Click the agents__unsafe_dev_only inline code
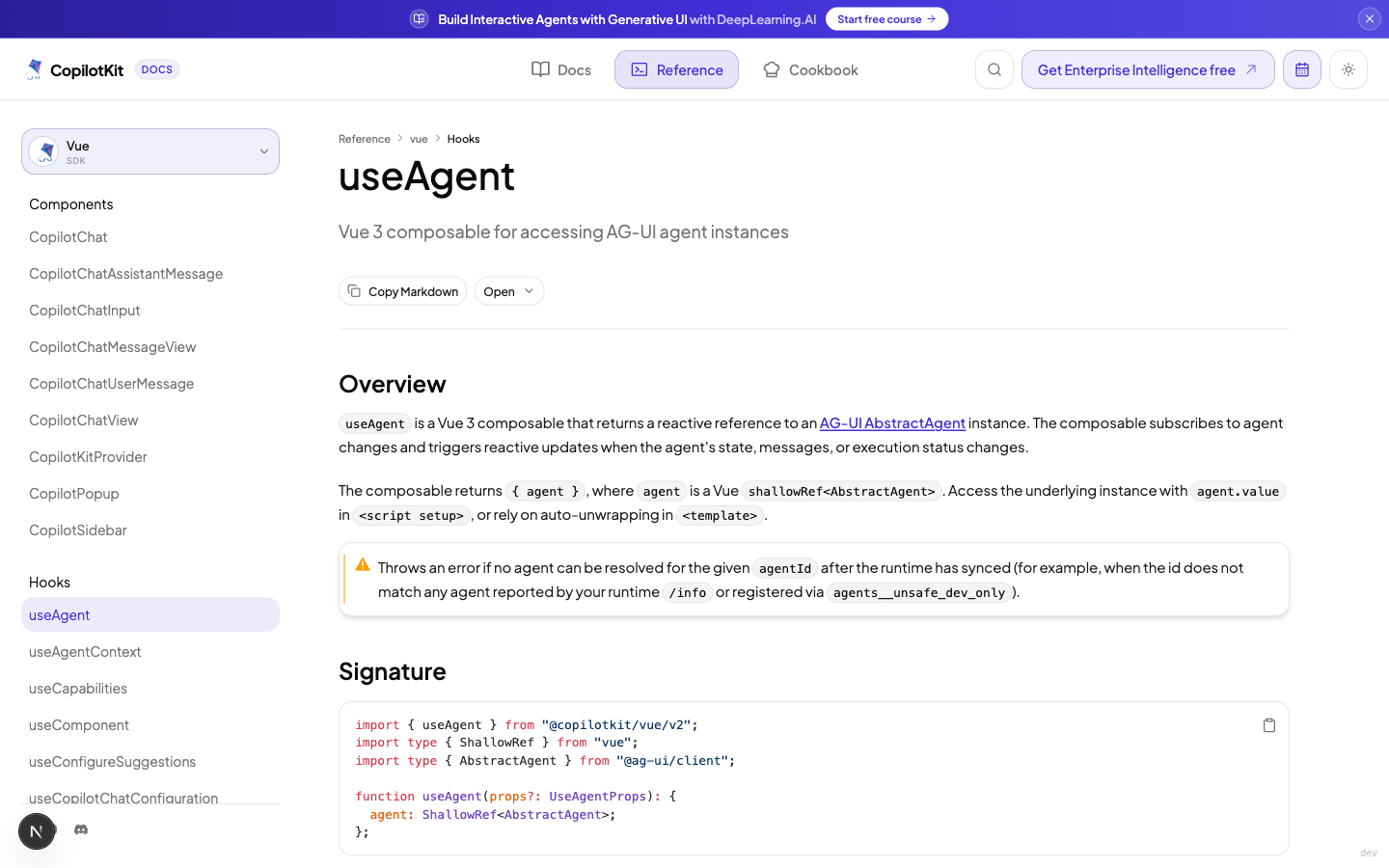This screenshot has height=868, width=1389. click(x=919, y=592)
